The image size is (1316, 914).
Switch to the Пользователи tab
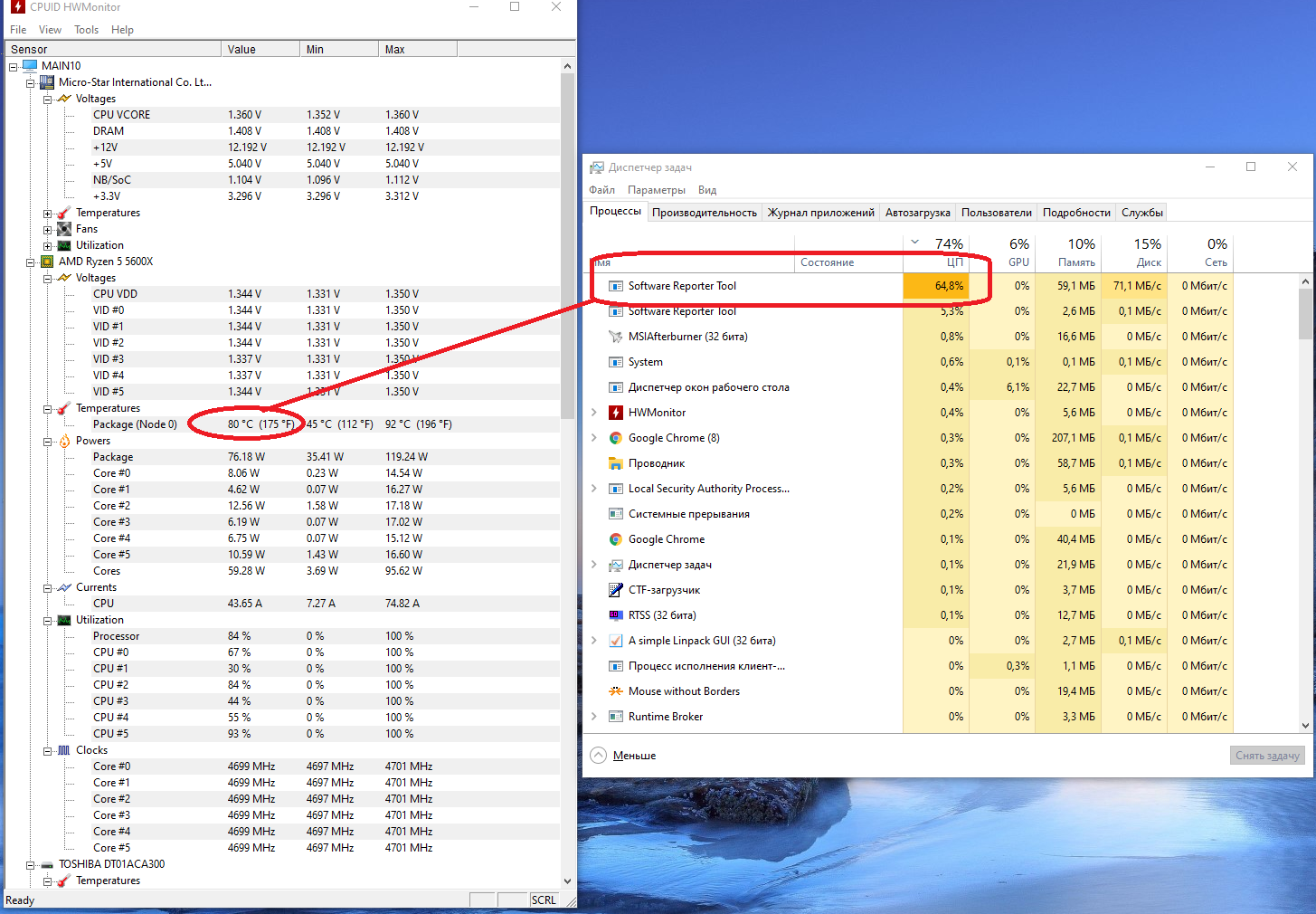click(997, 213)
